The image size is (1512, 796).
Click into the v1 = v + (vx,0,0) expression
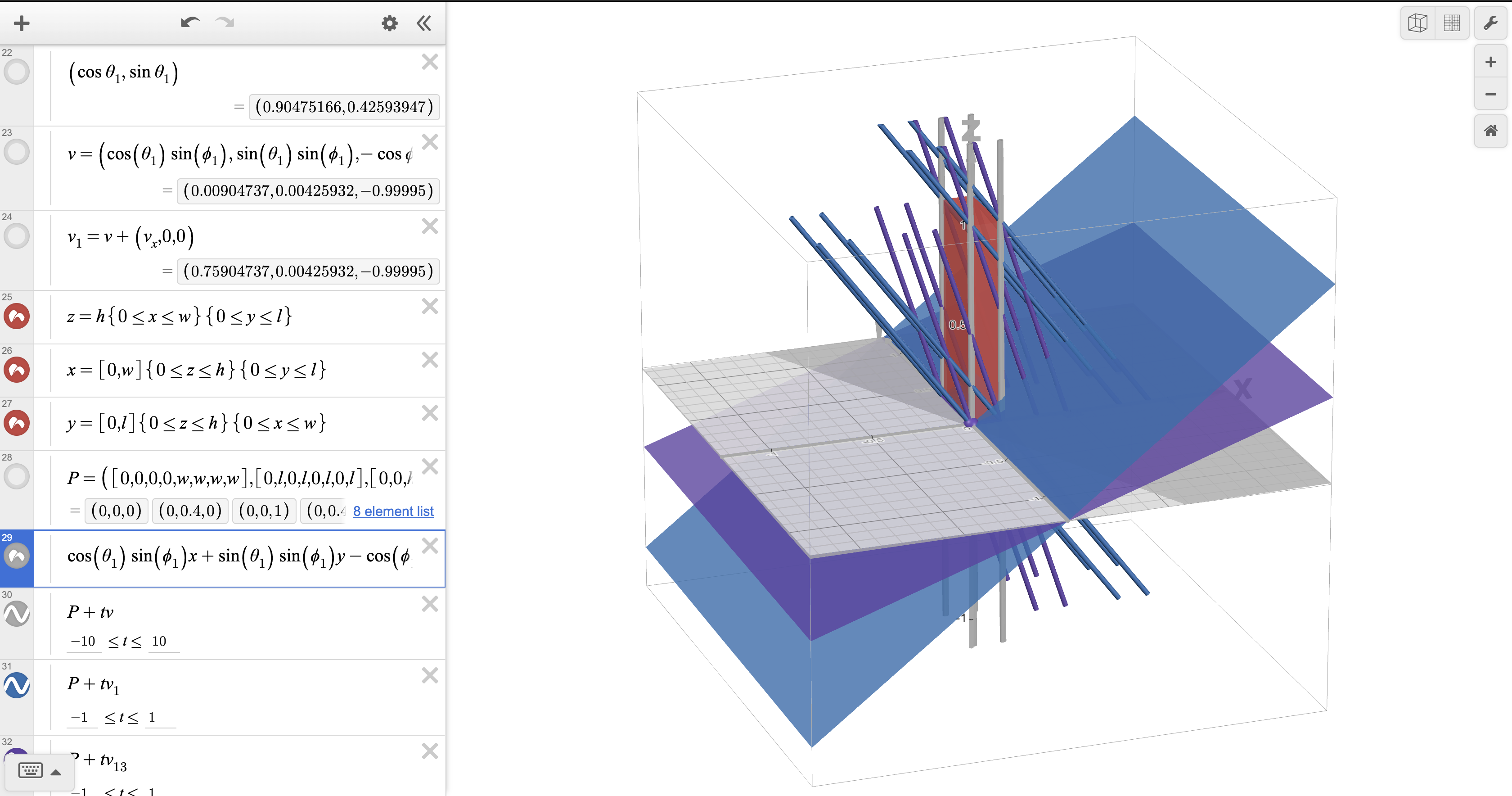click(130, 236)
